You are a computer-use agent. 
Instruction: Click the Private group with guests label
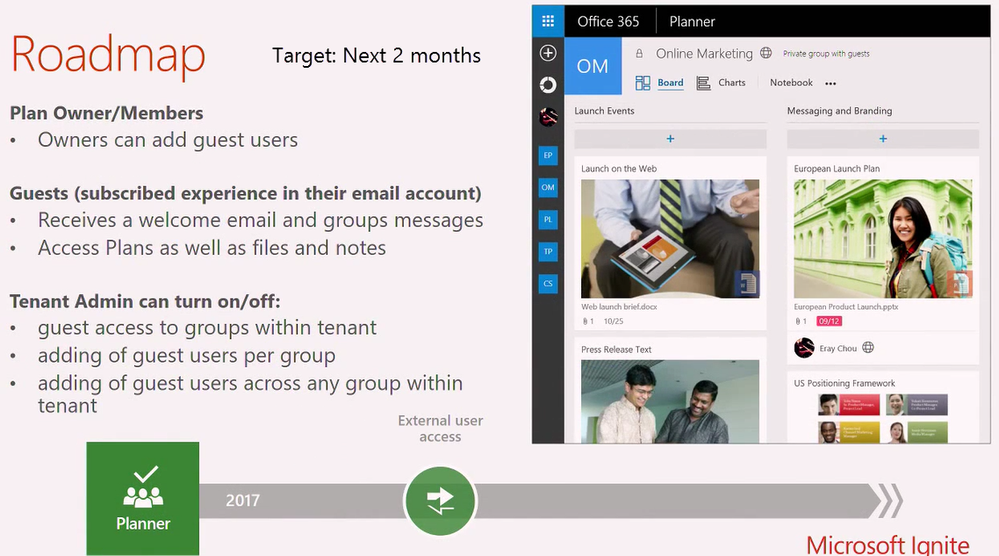[826, 54]
